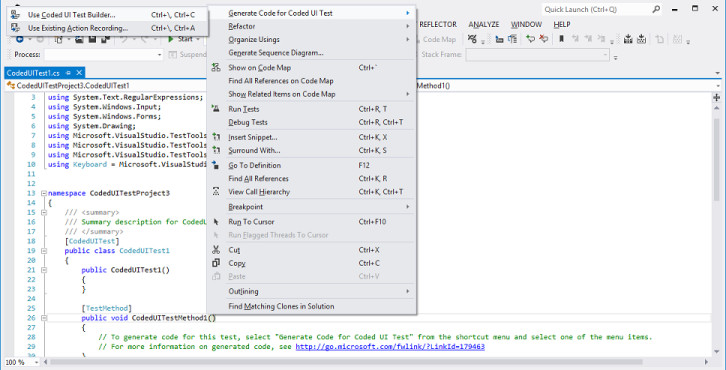This screenshot has width=726, height=370.
Task: Toggle the pin on the CodedUITest1.cs tab
Action: tap(69, 73)
